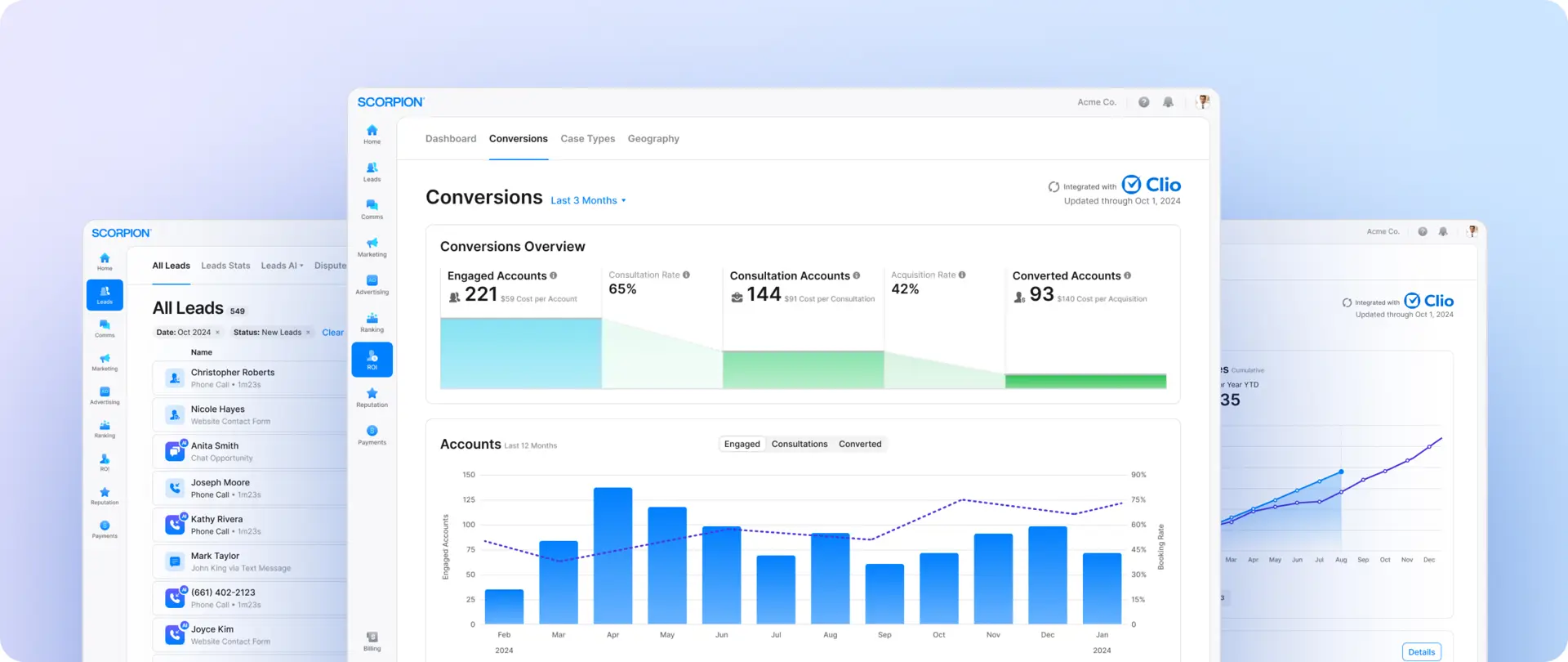The height and width of the screenshot is (662, 1568).
Task: Select the Reputation star icon in center sidebar
Action: [372, 397]
